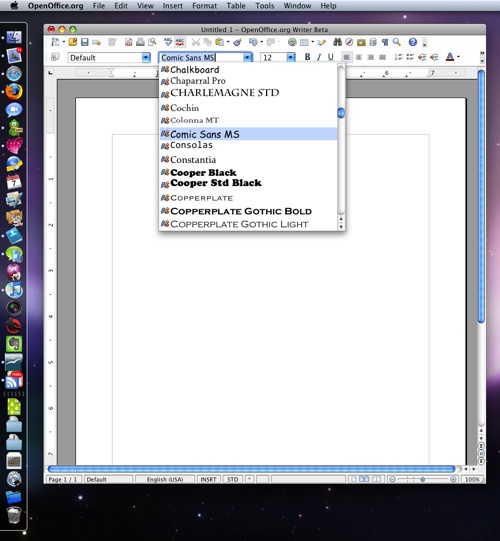Open the Help question mark icon
This screenshot has height=541, width=500.
coord(413,42)
